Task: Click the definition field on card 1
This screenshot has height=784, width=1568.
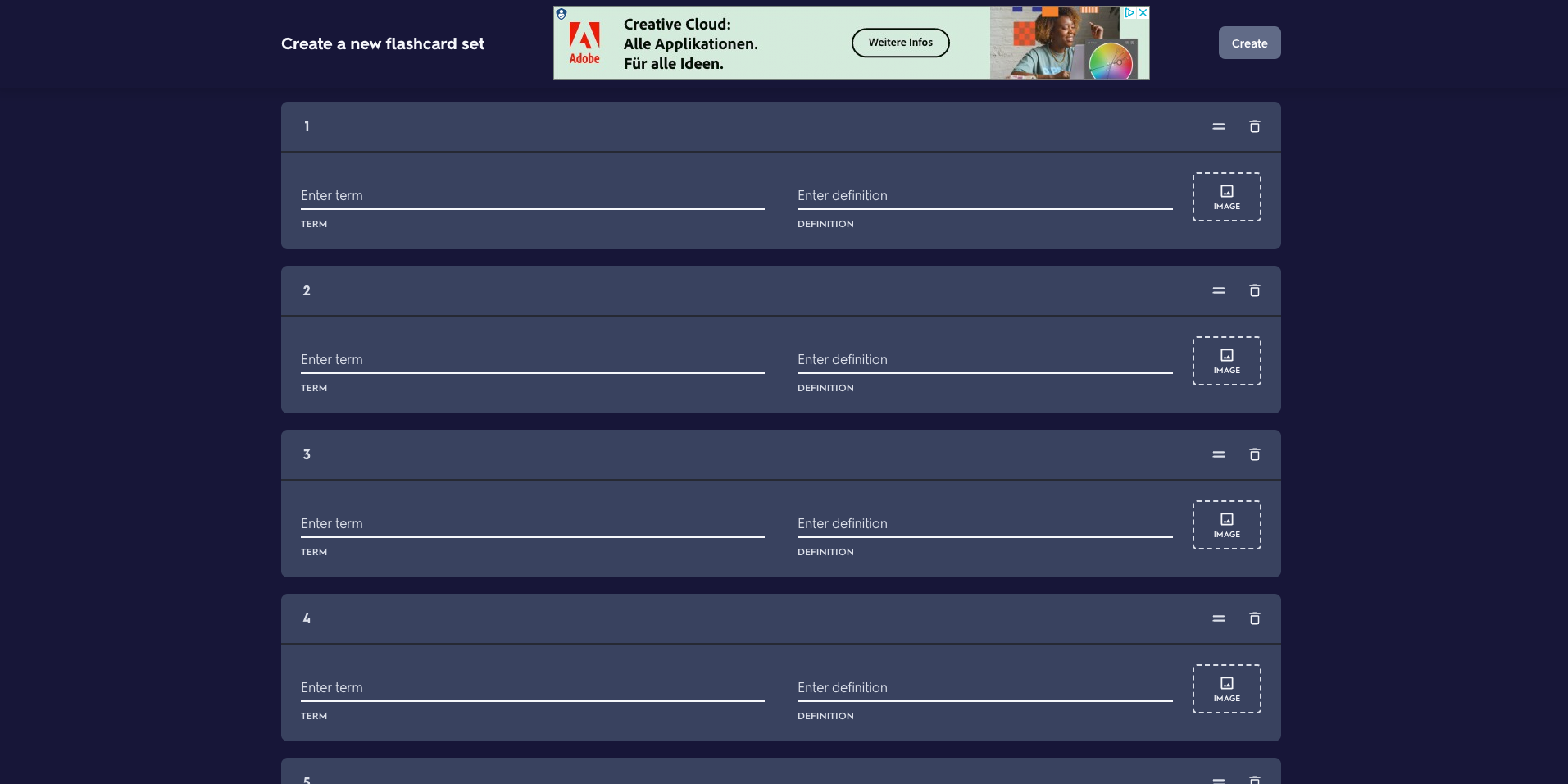Action: click(x=984, y=195)
